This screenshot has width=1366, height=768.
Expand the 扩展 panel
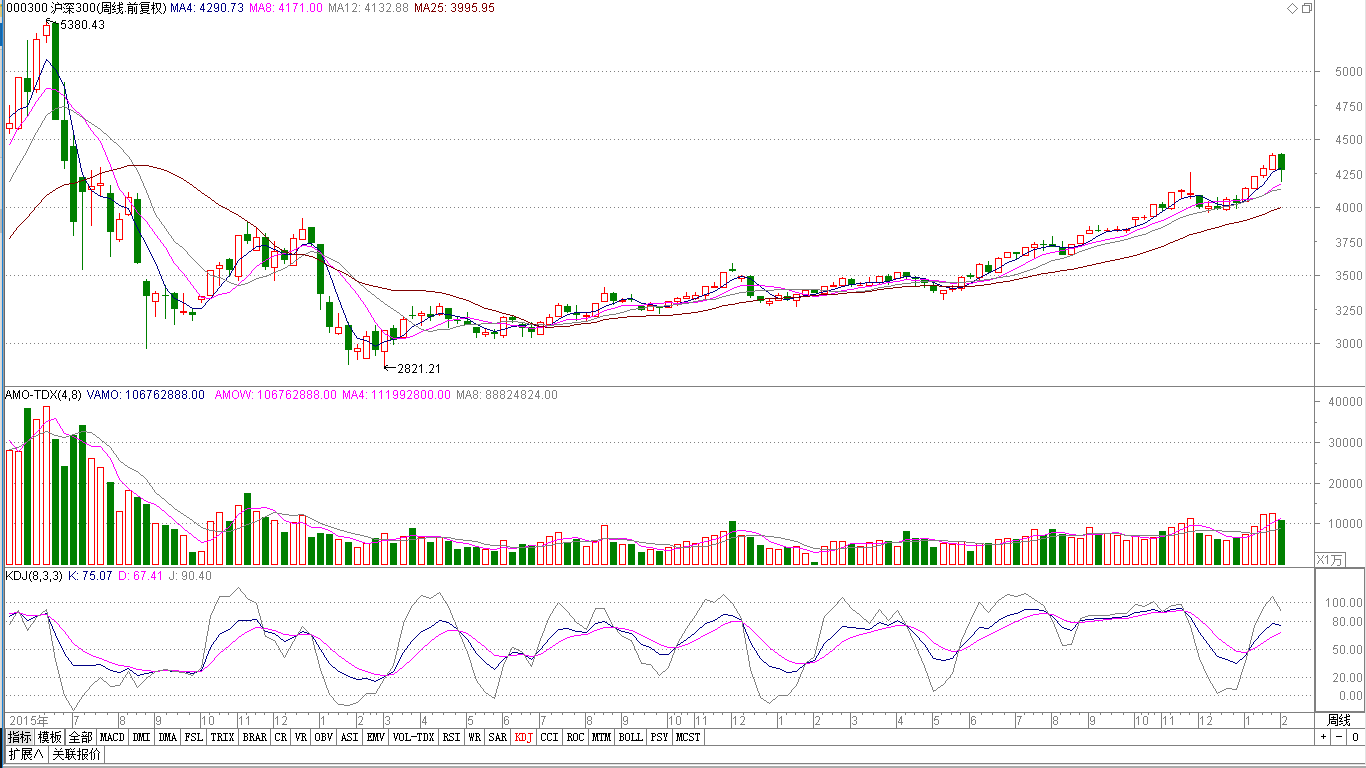[25, 754]
